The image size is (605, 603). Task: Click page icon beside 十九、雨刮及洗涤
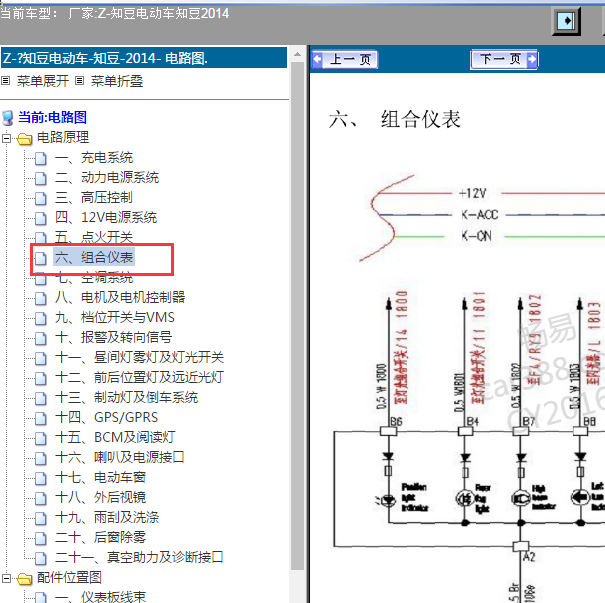pos(41,519)
